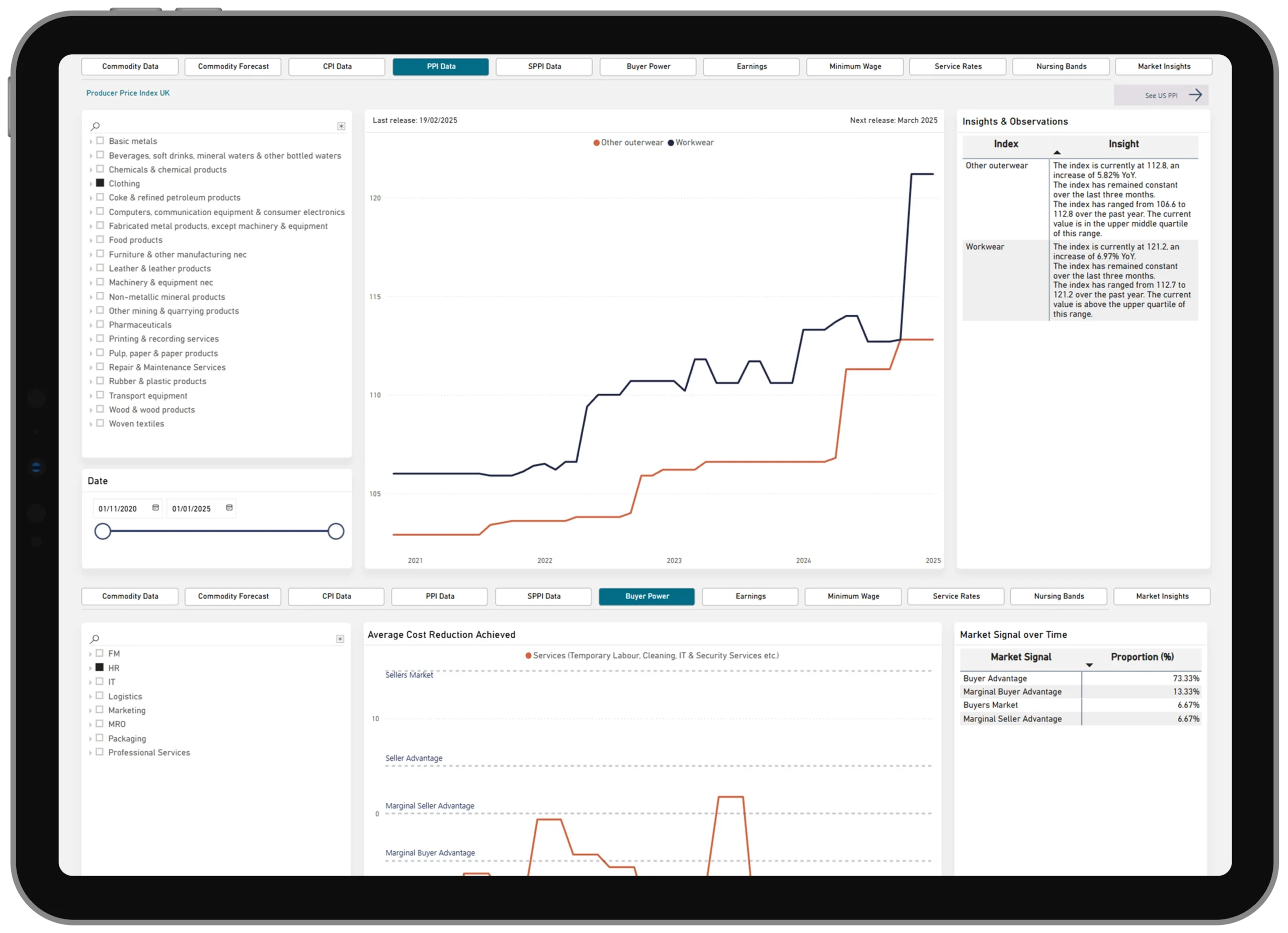Viewport: 1288px width, 933px height.
Task: Click the Producer Price Index UK title link
Action: point(128,93)
